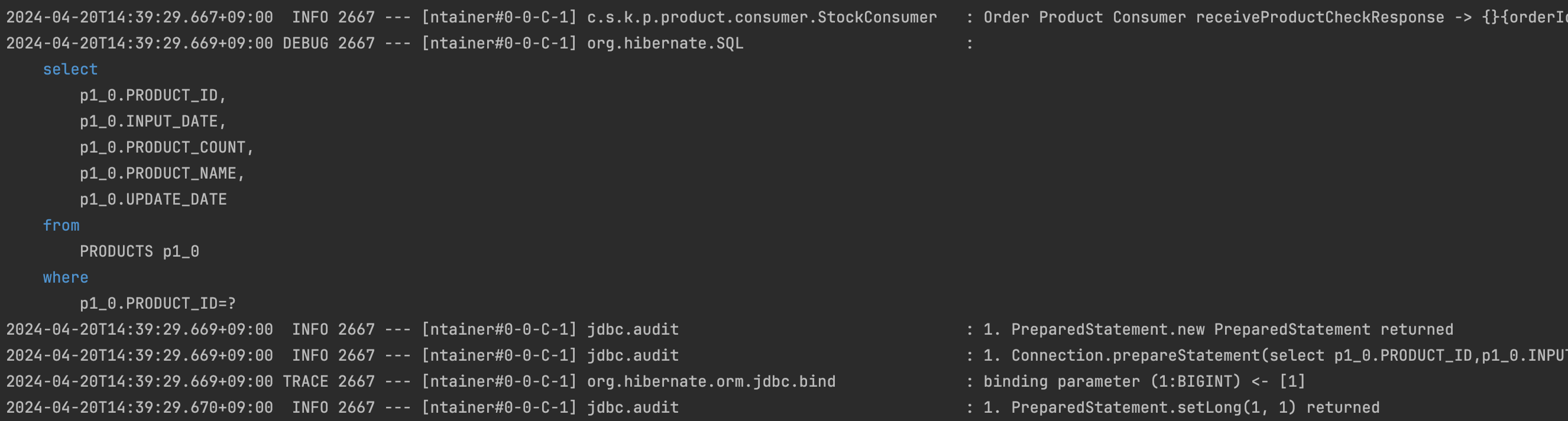Click the org.hibernate.orm.jdbc.bind logger name

[x=711, y=381]
